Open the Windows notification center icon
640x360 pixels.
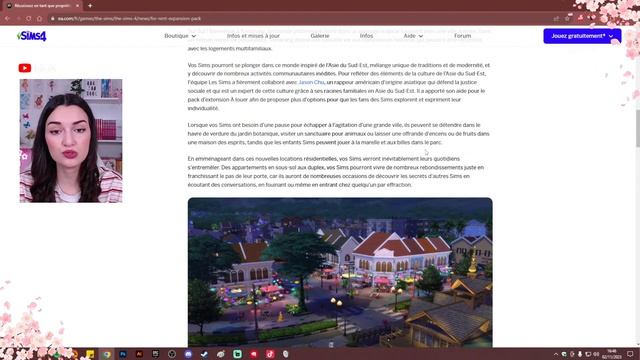[630, 354]
